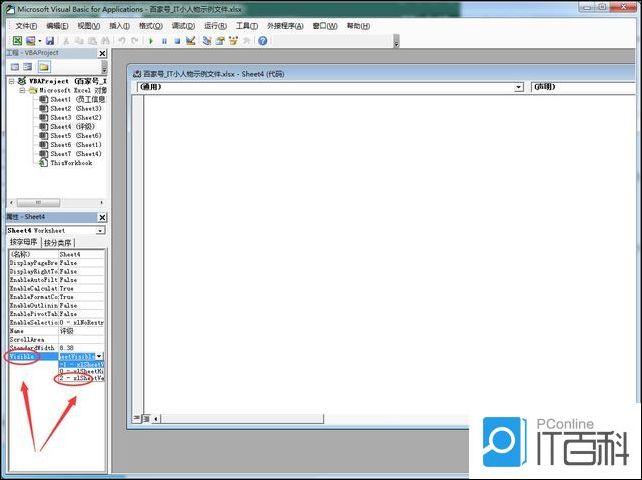
Task: Select Sheet2 (Sheet3) in project tree
Action: [x=70, y=109]
